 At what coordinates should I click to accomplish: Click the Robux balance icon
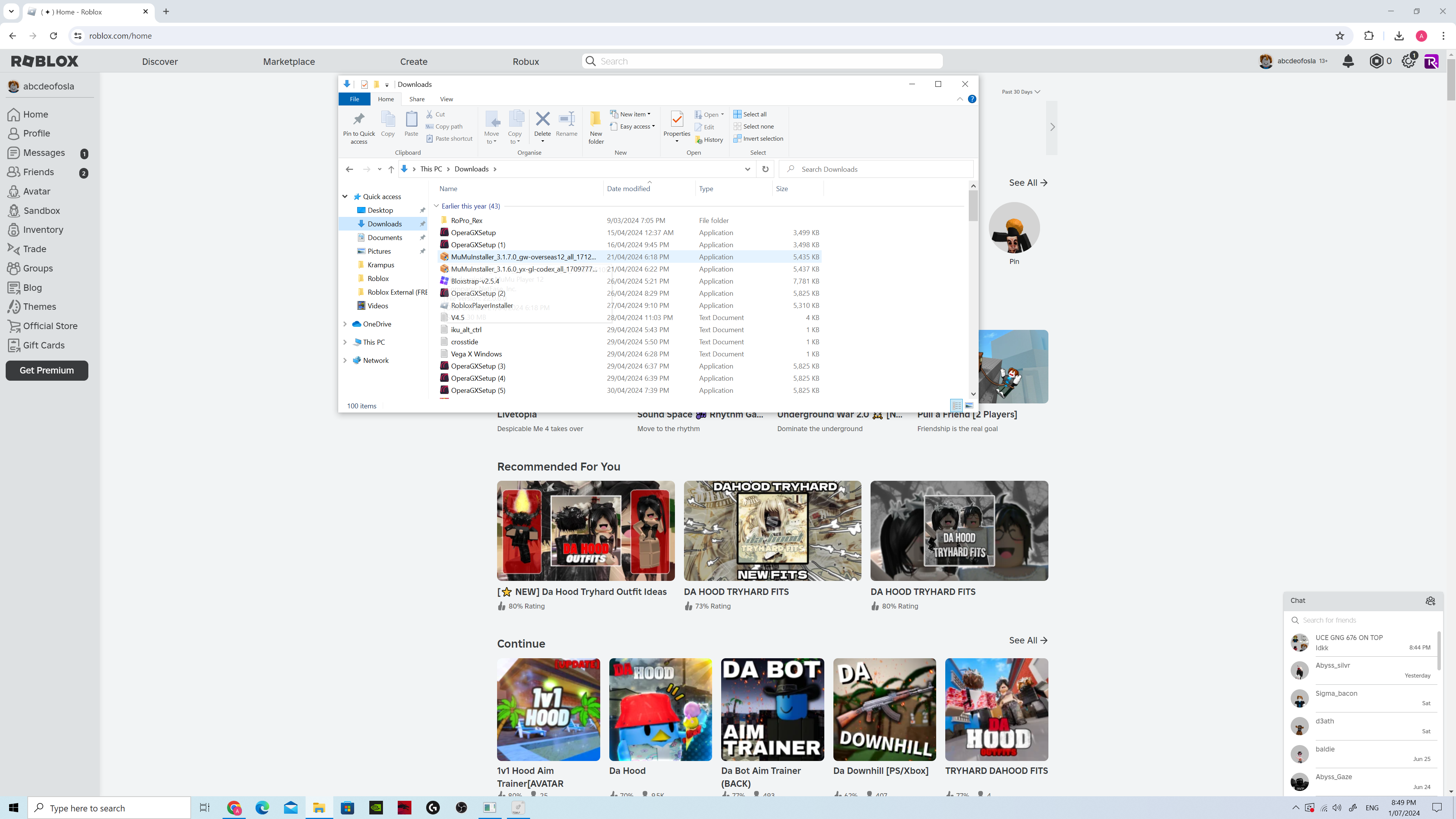[x=1376, y=61]
